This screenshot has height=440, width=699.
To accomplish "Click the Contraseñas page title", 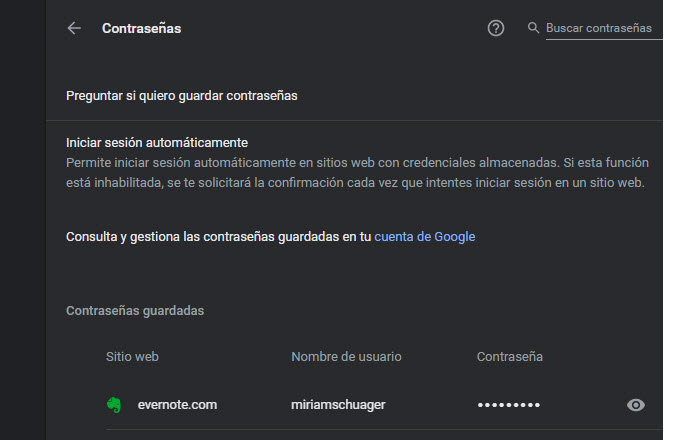I will pos(141,29).
